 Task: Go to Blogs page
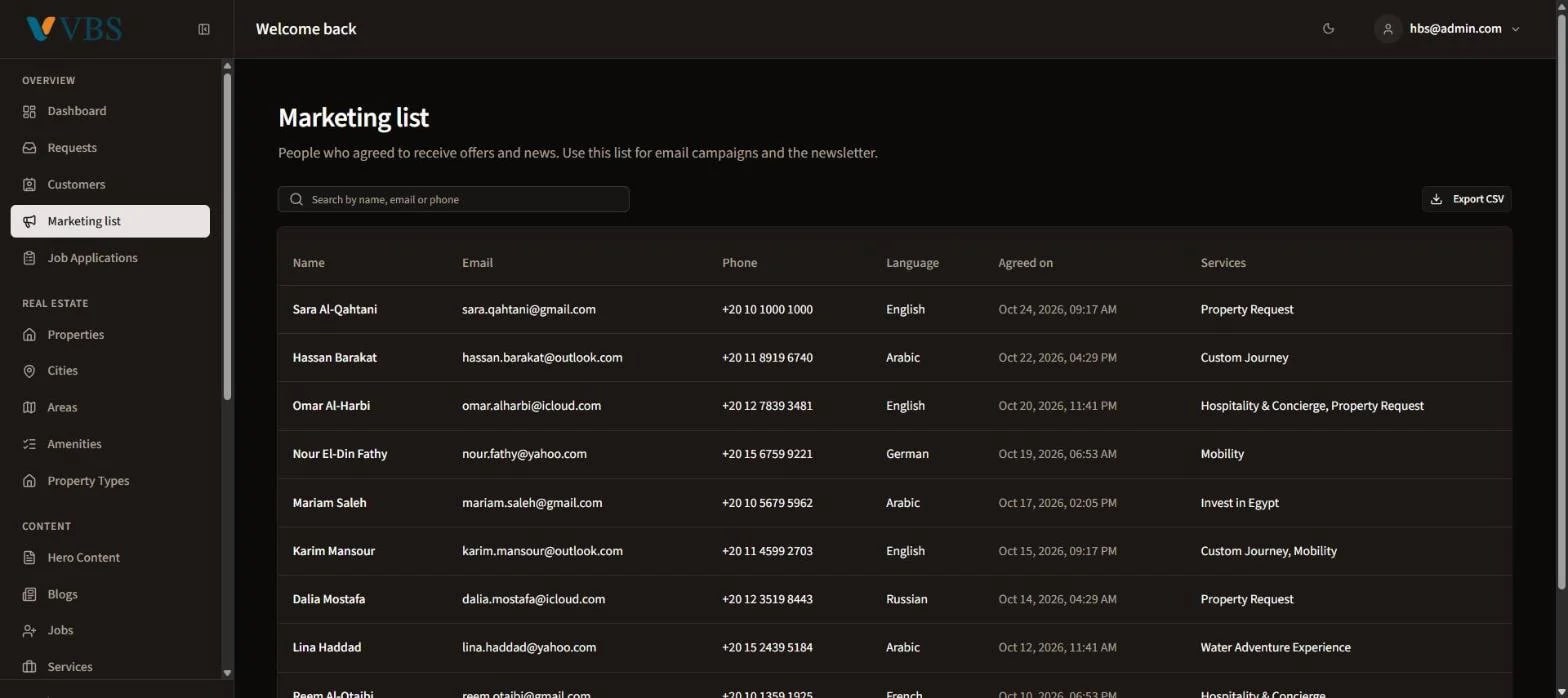[110, 594]
